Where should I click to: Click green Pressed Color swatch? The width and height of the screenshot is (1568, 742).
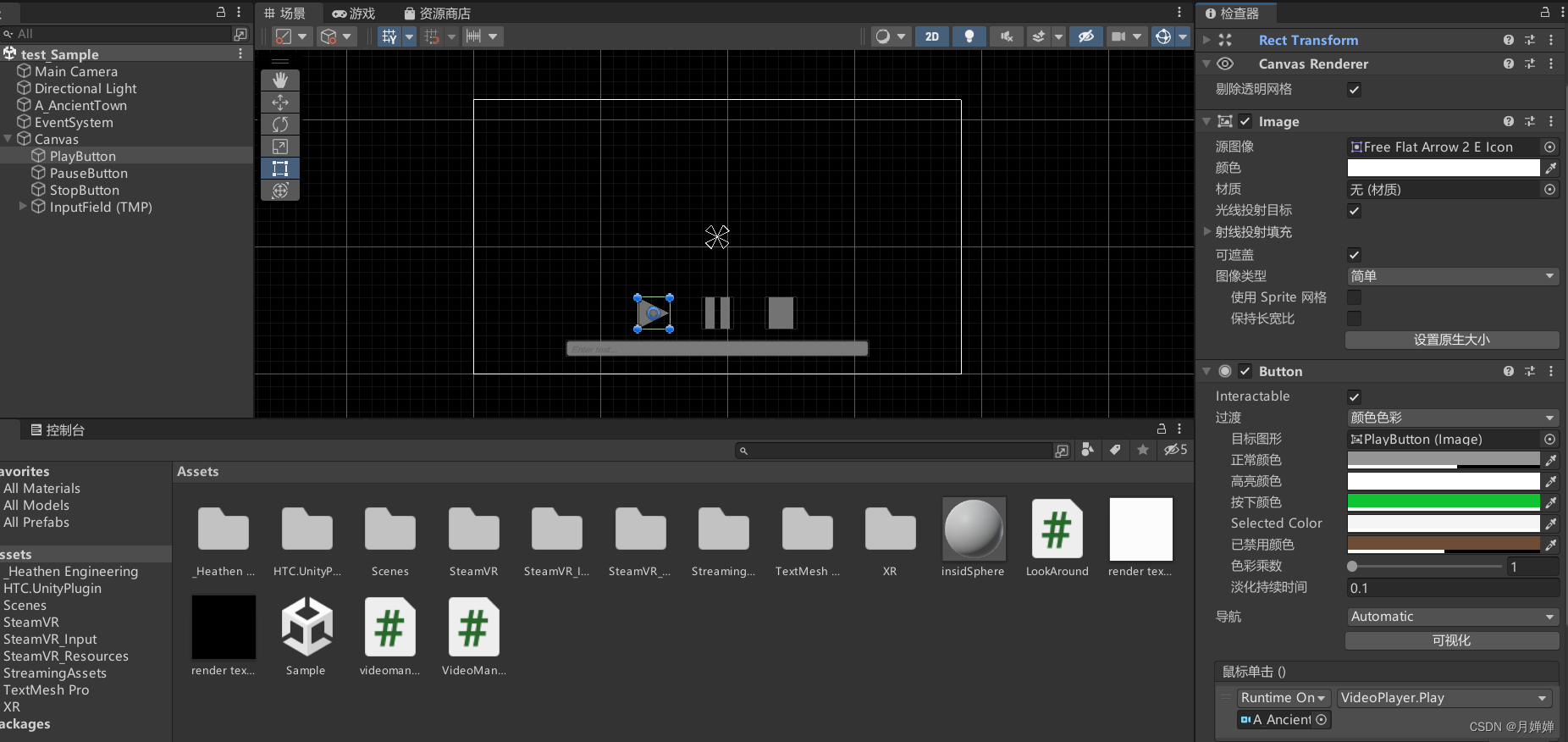coord(1444,502)
